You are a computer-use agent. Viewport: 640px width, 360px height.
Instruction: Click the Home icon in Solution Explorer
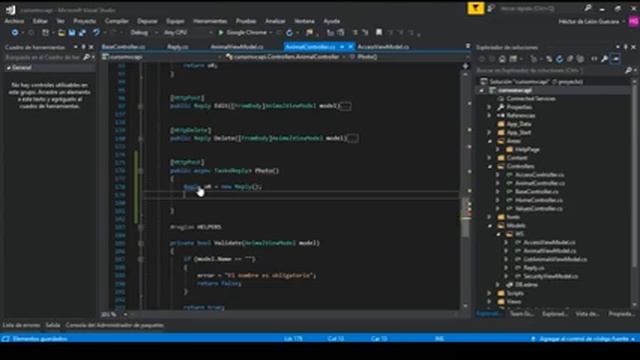(502, 59)
